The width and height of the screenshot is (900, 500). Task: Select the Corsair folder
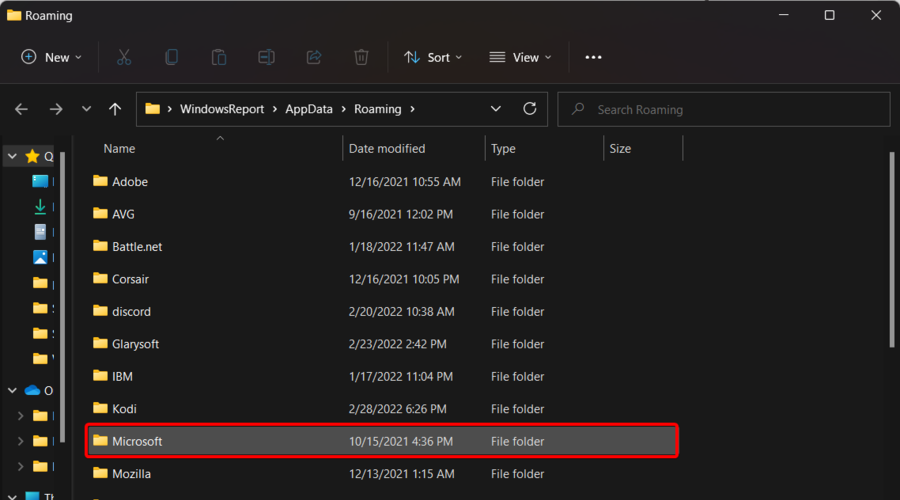[382, 279]
